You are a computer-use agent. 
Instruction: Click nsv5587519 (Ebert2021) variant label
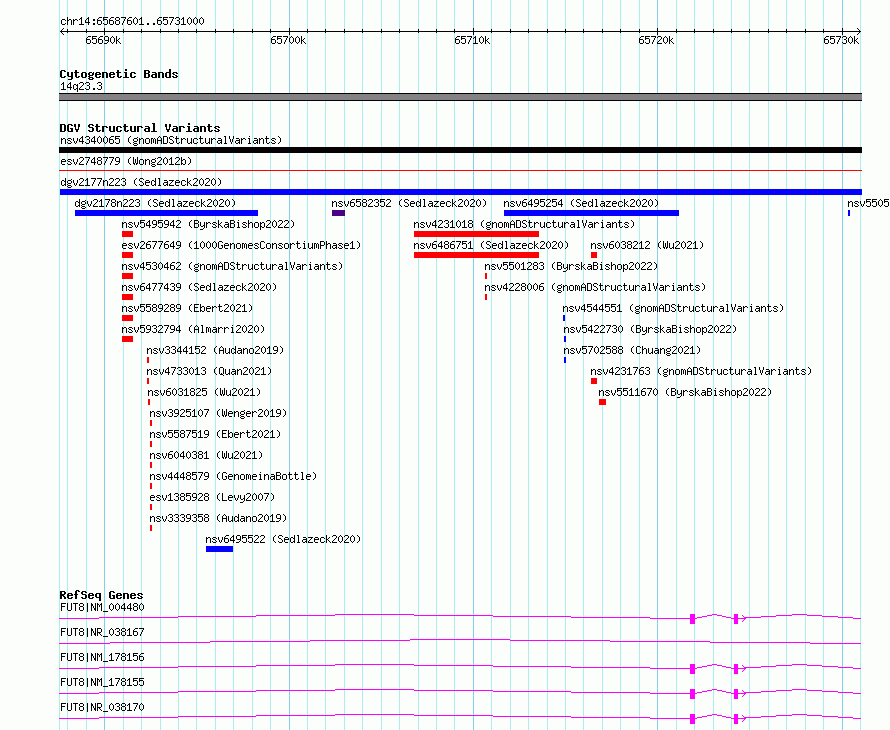215,434
